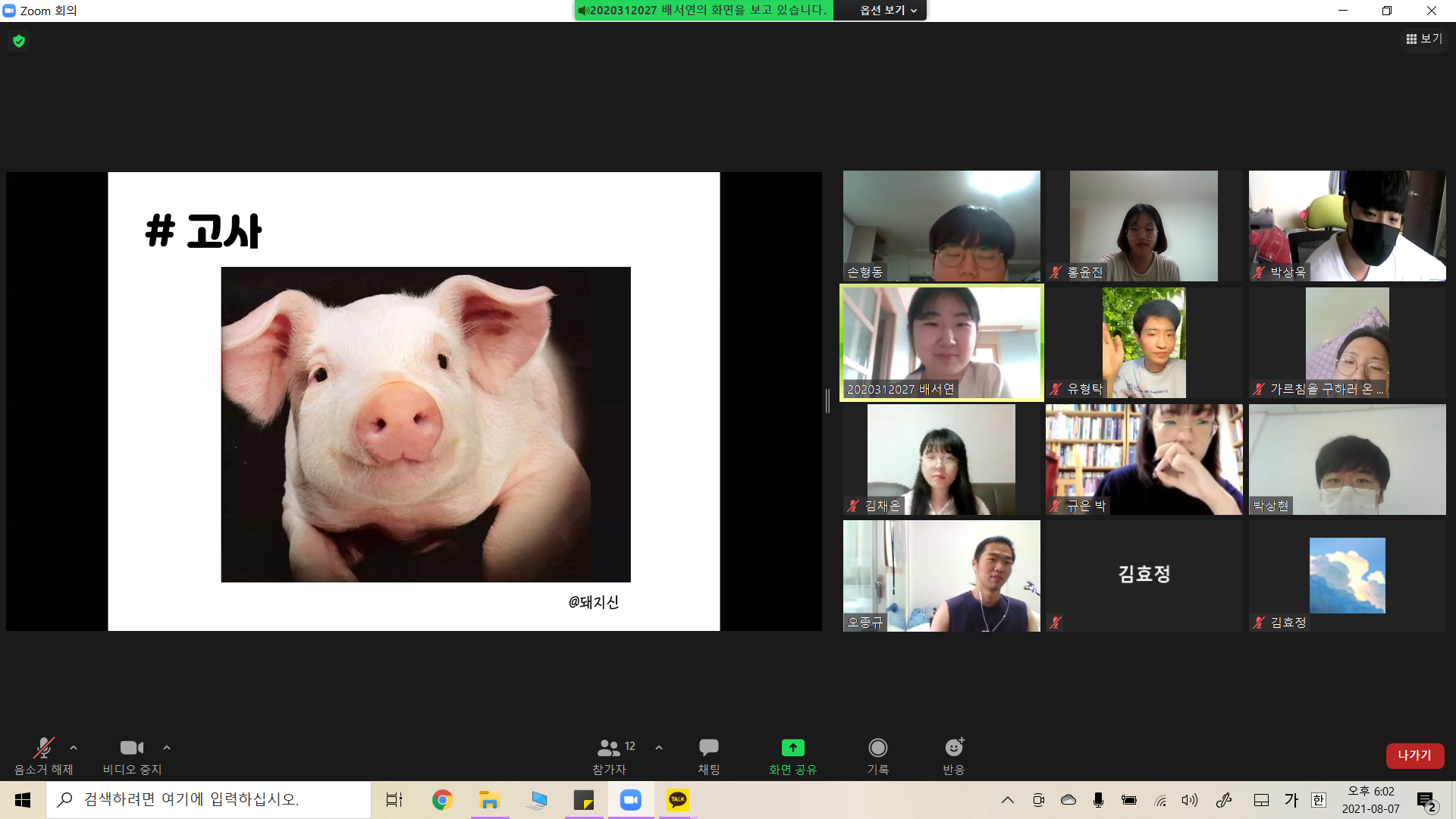Expand video options arrow next to the camera
Image resolution: width=1456 pixels, height=819 pixels.
click(x=167, y=748)
